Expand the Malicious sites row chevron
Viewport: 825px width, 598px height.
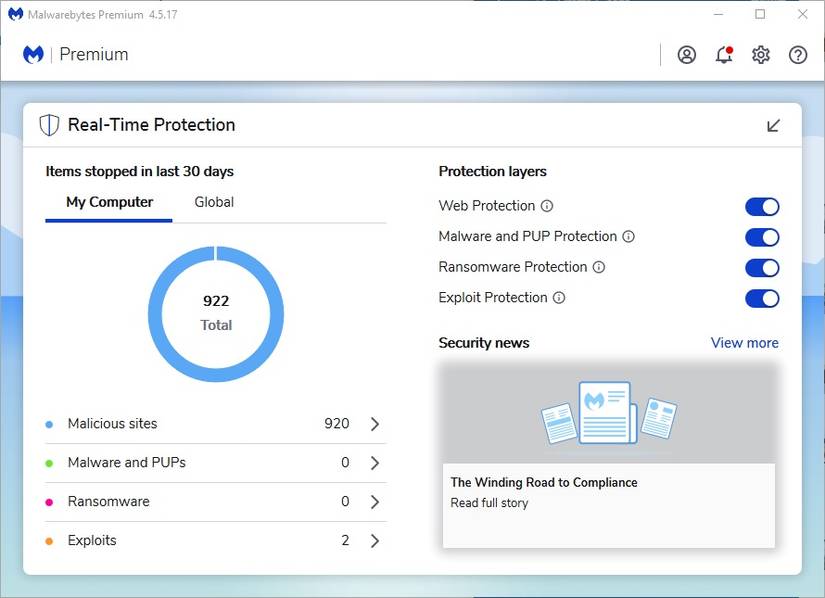(375, 424)
